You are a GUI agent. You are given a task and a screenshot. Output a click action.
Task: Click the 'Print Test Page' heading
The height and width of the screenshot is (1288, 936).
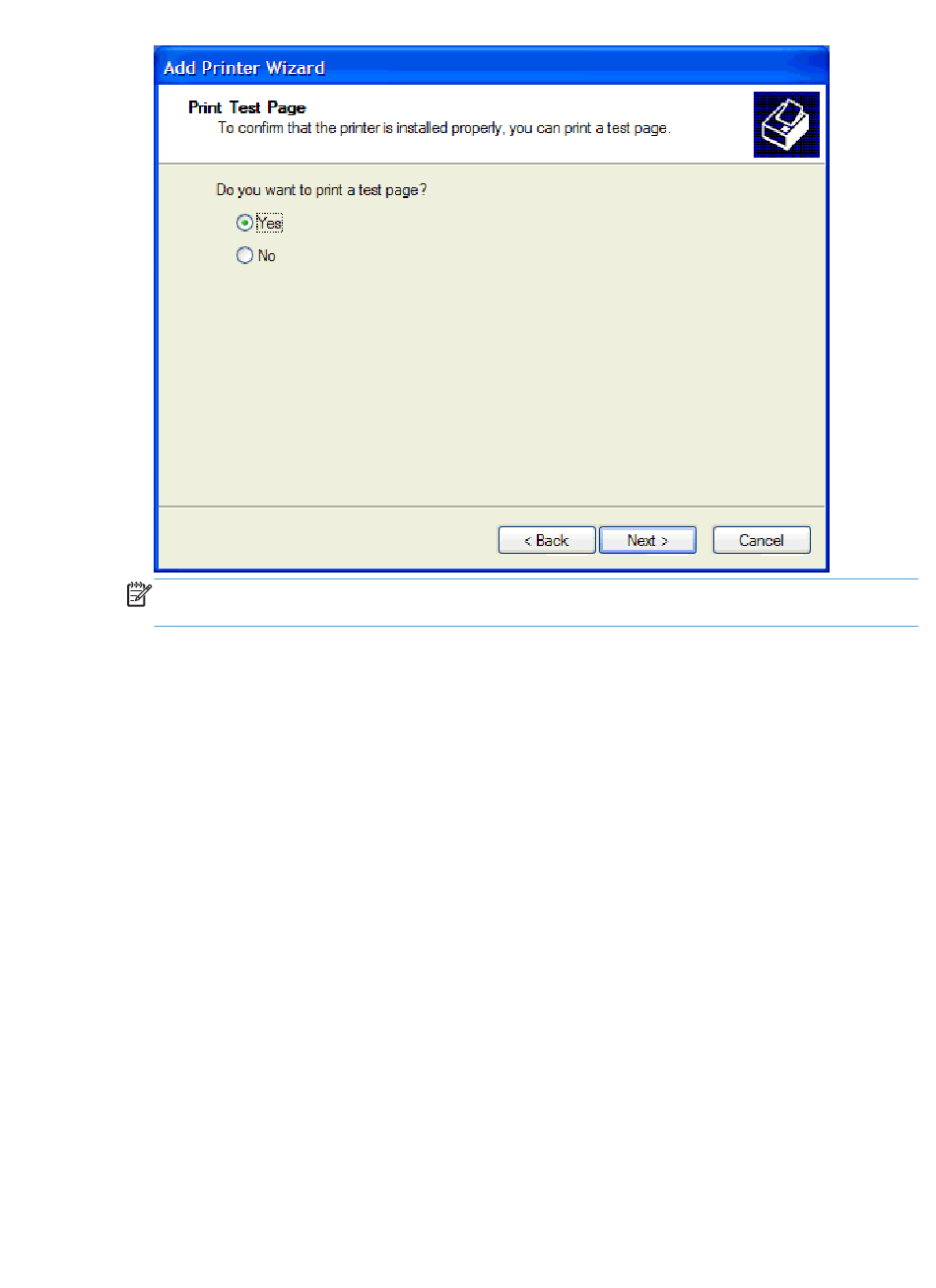pos(247,107)
